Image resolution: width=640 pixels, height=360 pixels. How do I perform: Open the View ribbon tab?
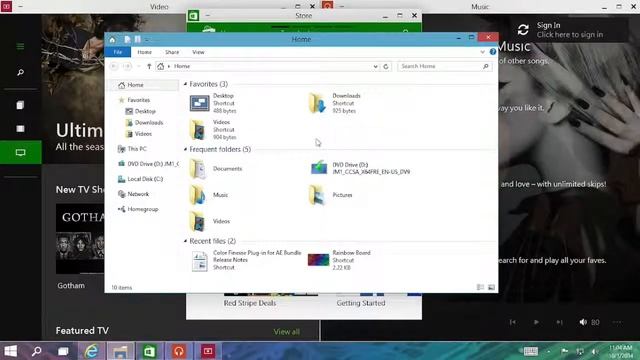click(x=198, y=52)
